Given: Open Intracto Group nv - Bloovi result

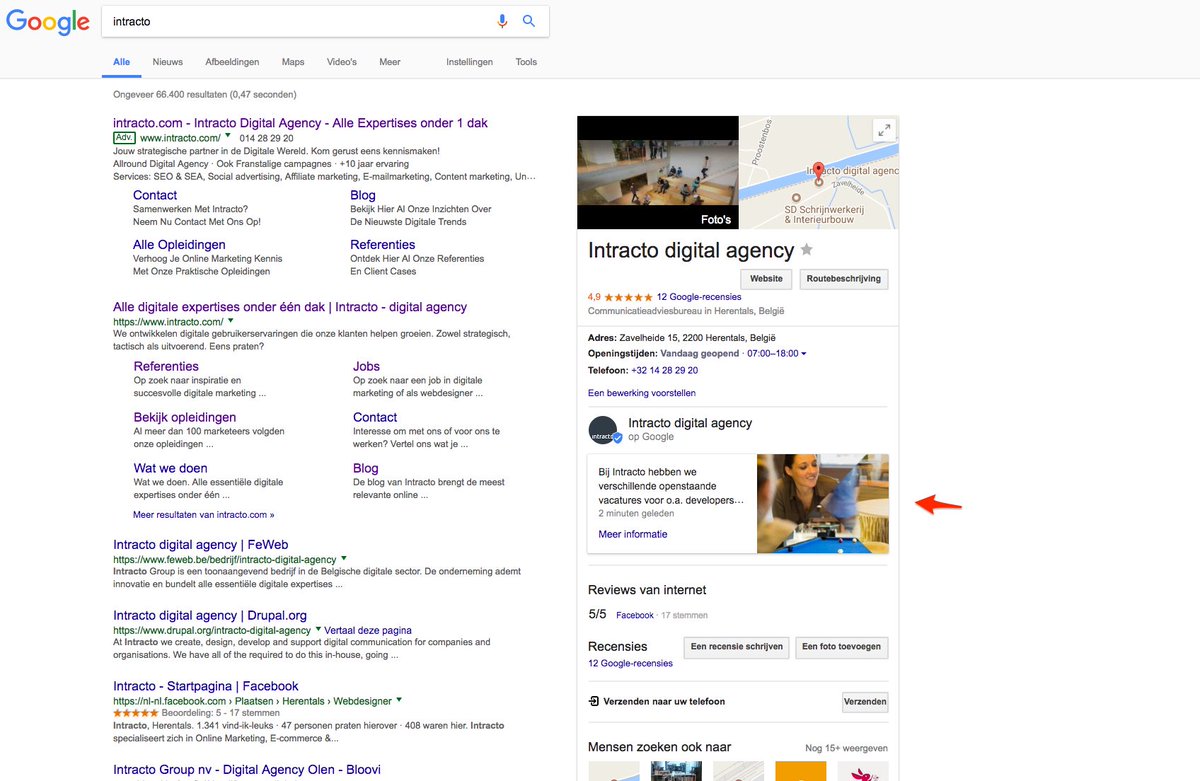Looking at the screenshot, I should tap(247, 770).
